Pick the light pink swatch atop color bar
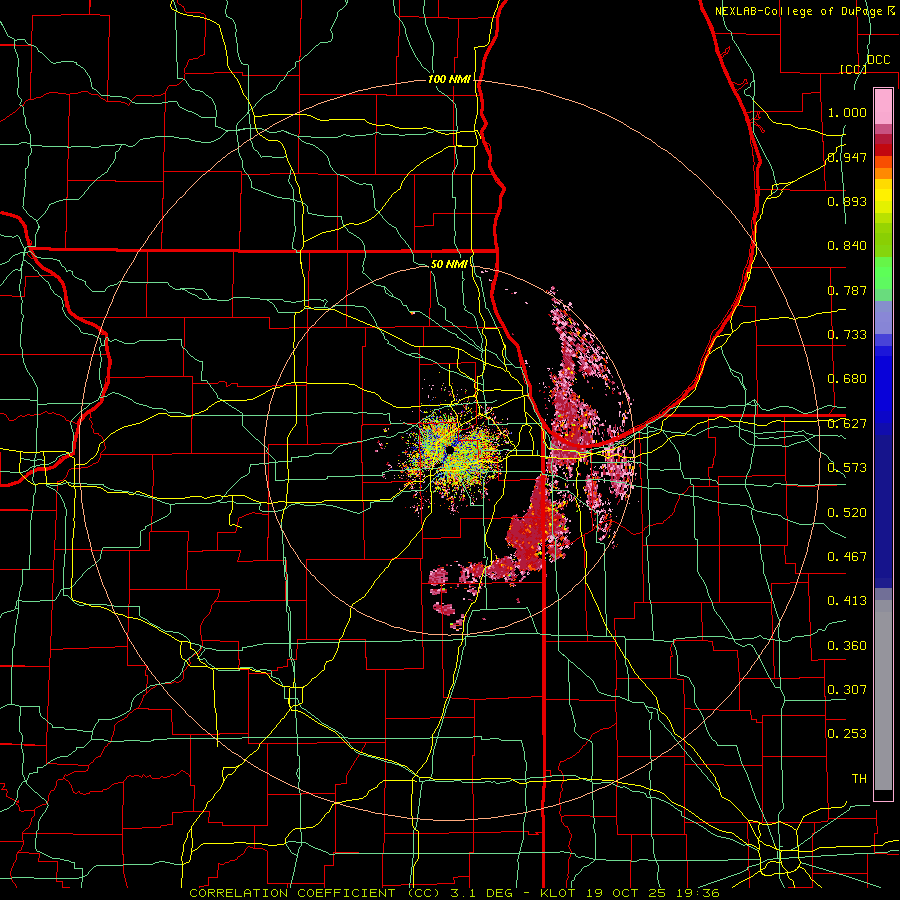The image size is (900, 900). (x=883, y=106)
